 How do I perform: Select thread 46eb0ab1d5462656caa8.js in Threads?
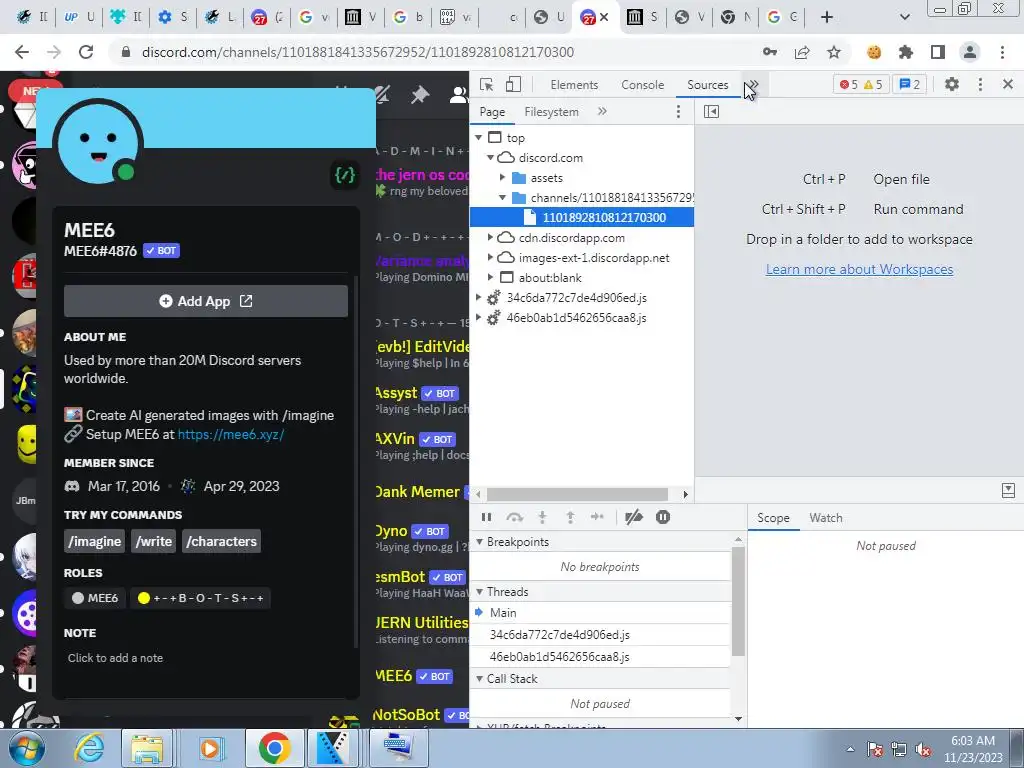(x=600, y=657)
